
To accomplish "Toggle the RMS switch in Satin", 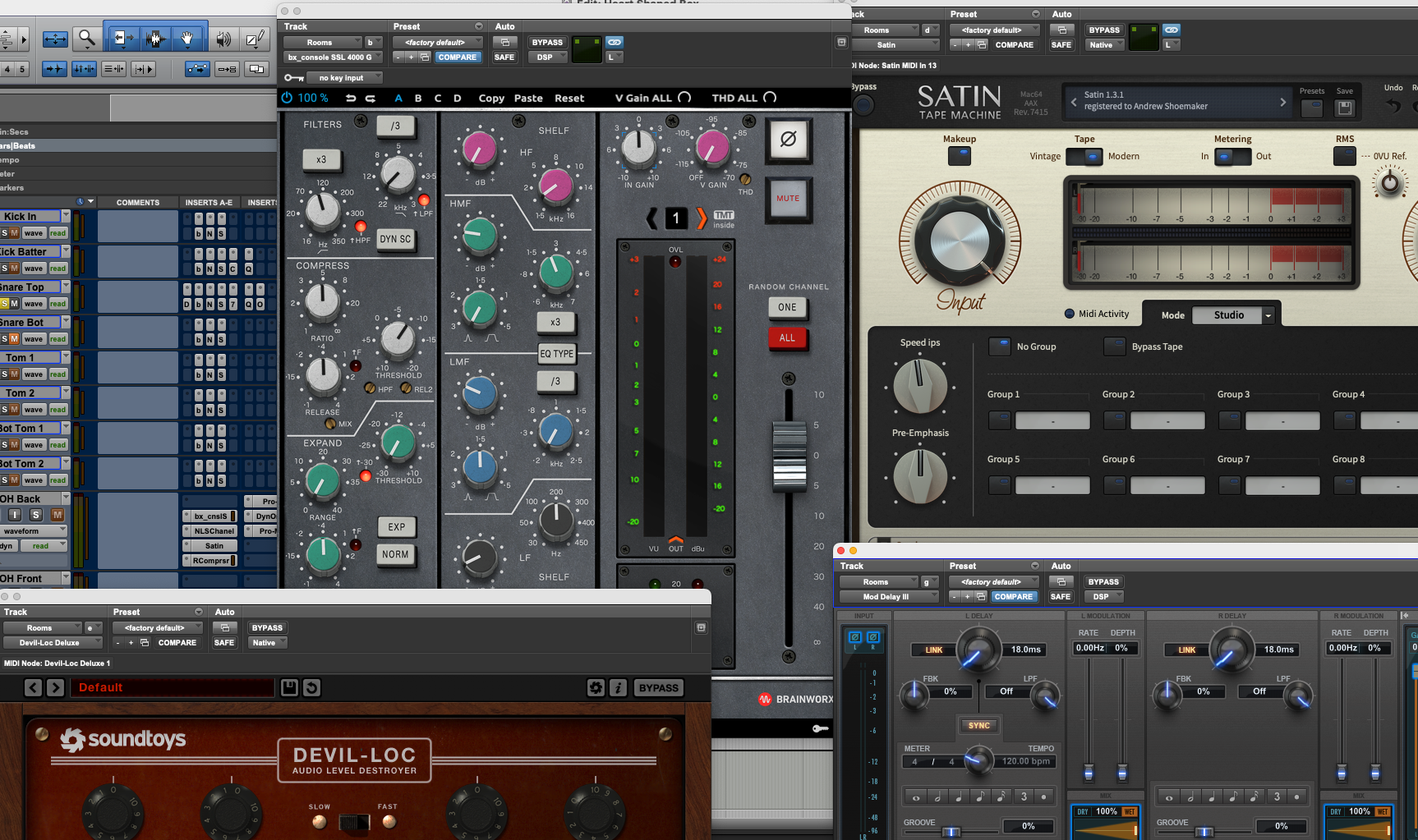I will point(1345,156).
